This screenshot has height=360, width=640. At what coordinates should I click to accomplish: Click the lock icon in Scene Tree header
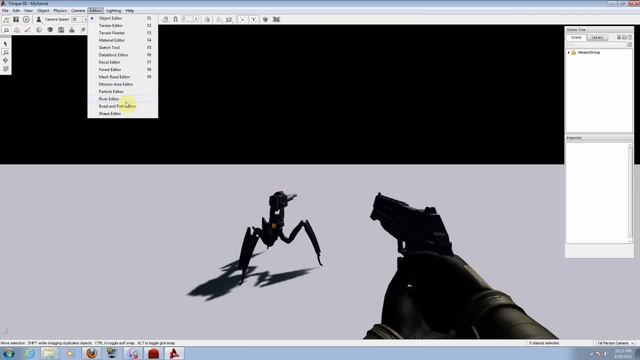(619, 38)
